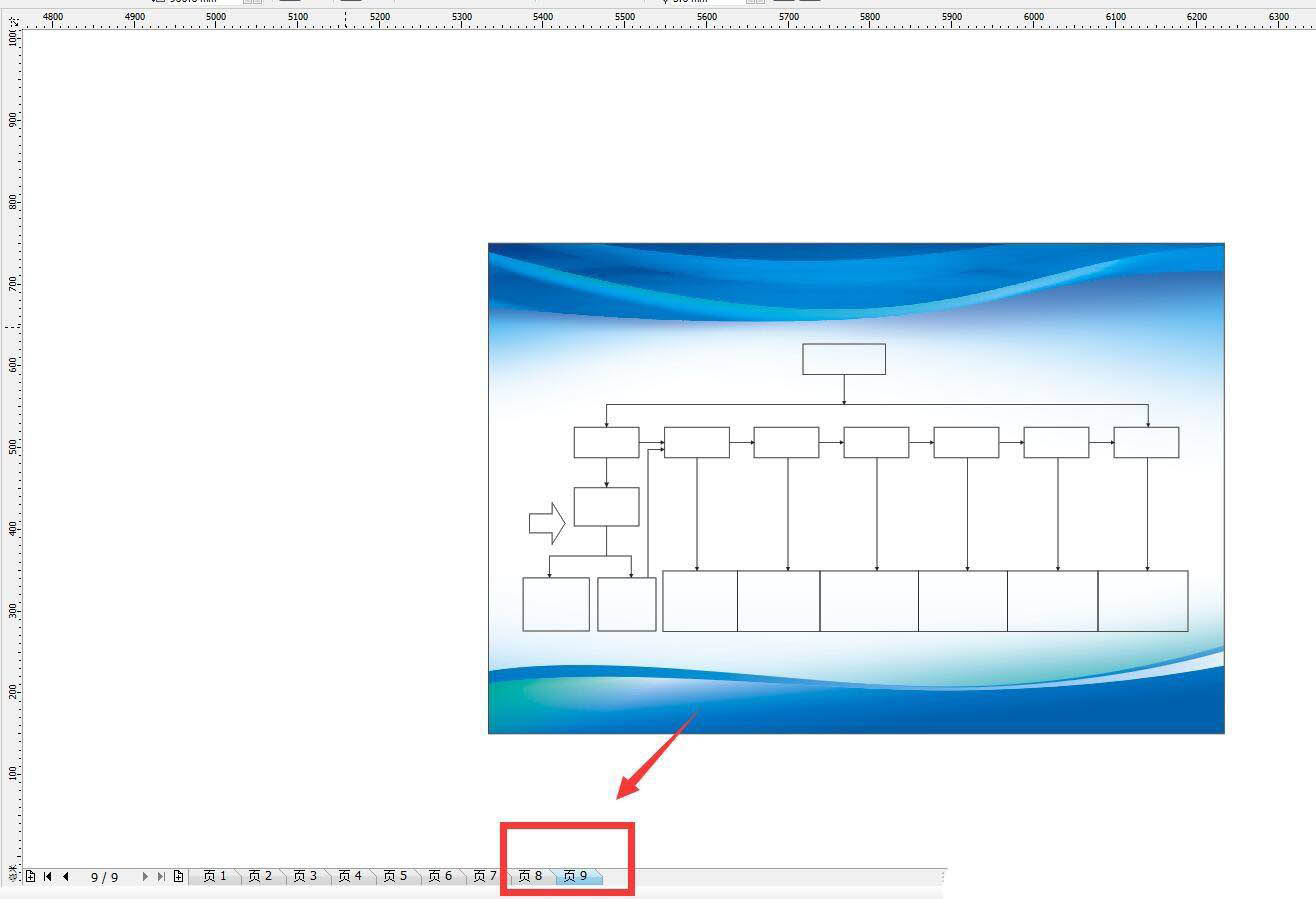Open page tab 页 5
1316x899 pixels.
[x=395, y=876]
